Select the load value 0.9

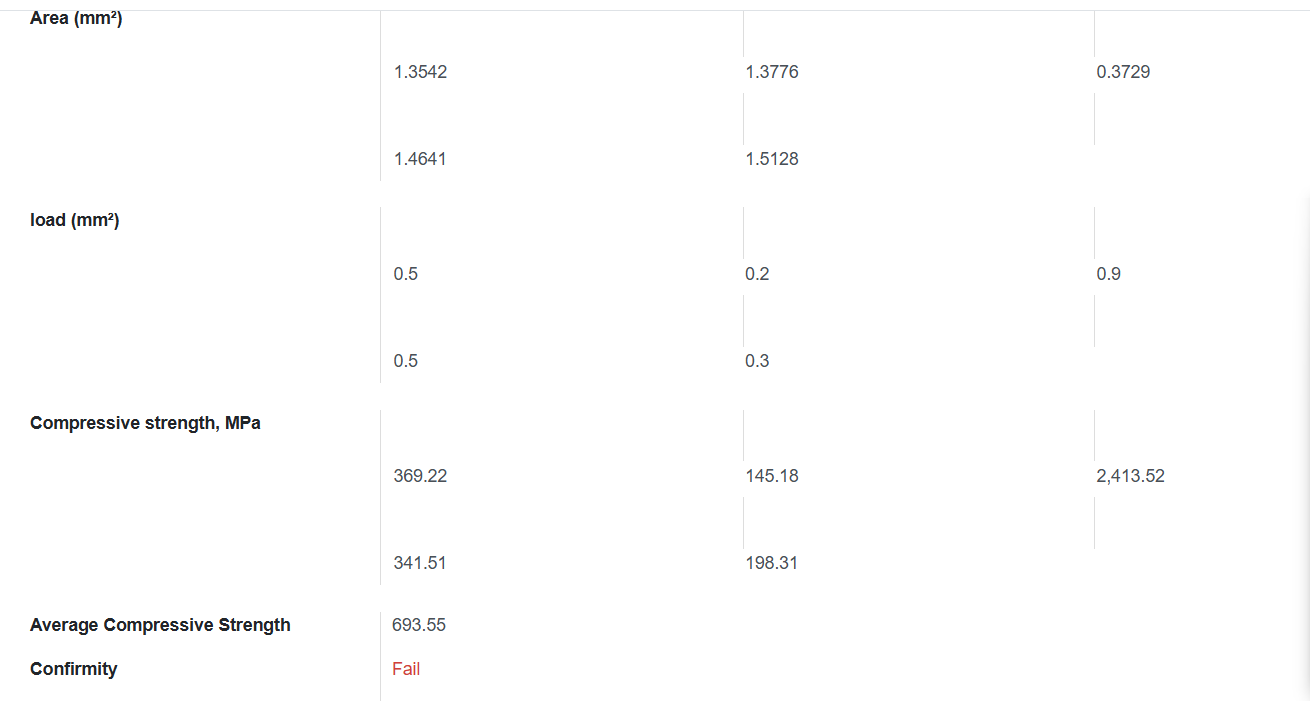[1108, 274]
